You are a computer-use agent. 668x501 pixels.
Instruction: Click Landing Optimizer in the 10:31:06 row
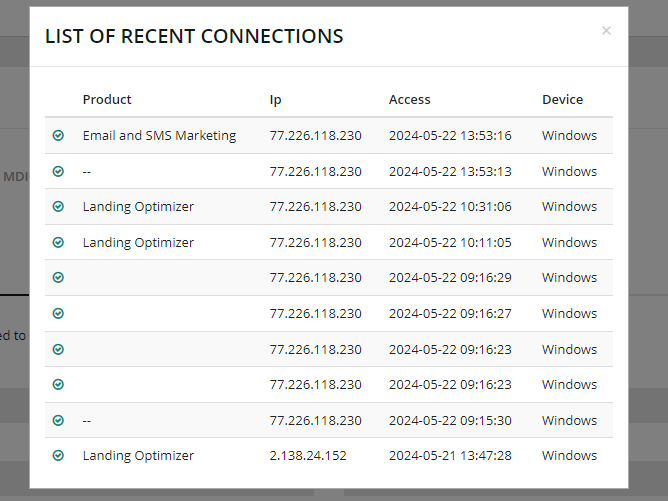tap(138, 207)
